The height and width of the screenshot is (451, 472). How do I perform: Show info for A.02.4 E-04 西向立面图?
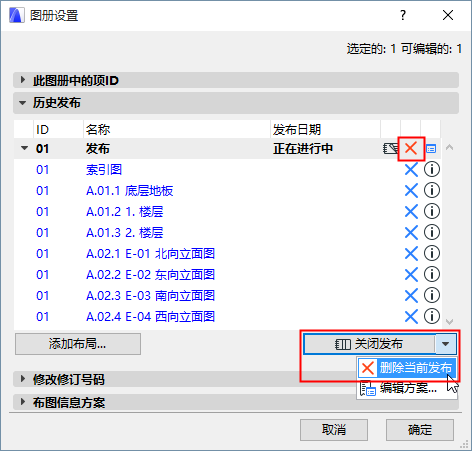[432, 316]
